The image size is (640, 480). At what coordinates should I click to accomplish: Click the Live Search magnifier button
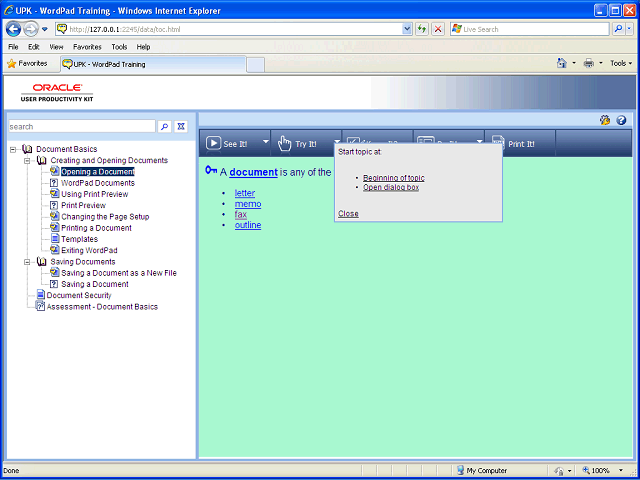click(619, 29)
